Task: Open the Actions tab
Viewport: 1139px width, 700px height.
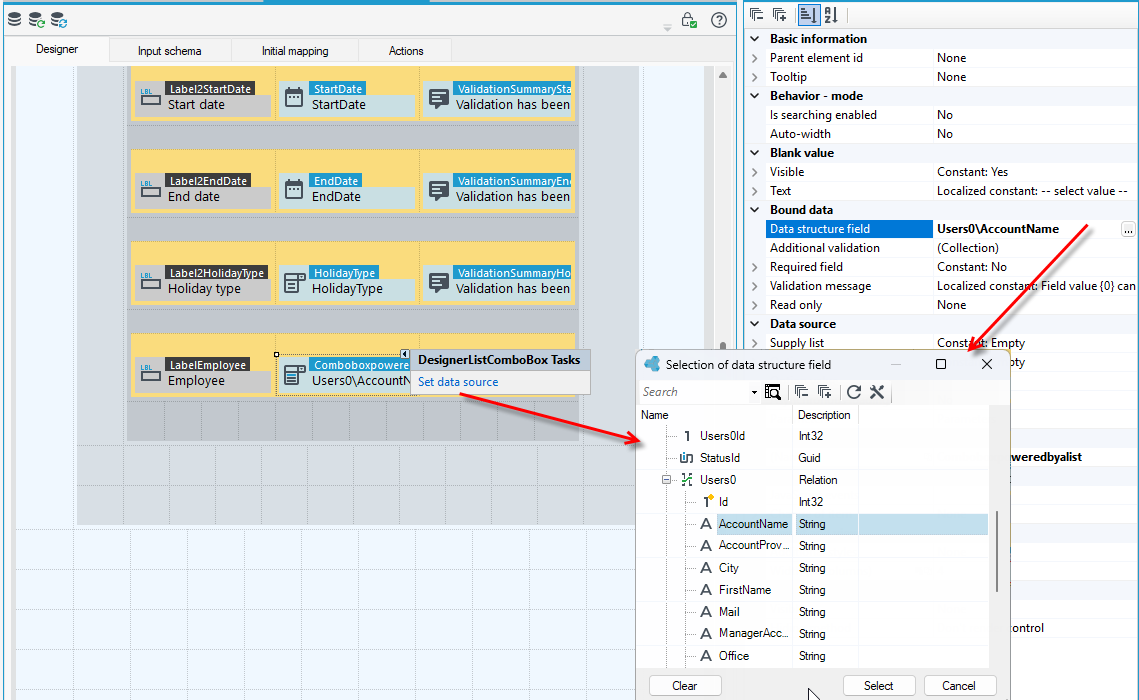Action: [x=405, y=51]
